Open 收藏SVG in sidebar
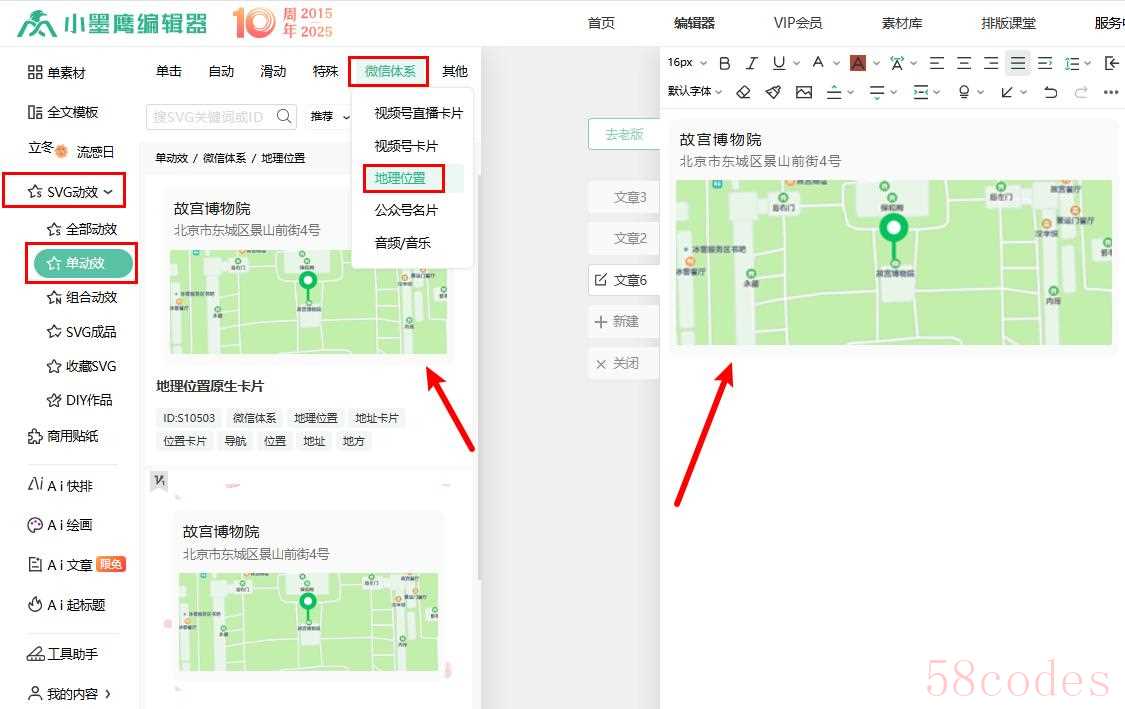Image resolution: width=1125 pixels, height=709 pixels. click(81, 366)
